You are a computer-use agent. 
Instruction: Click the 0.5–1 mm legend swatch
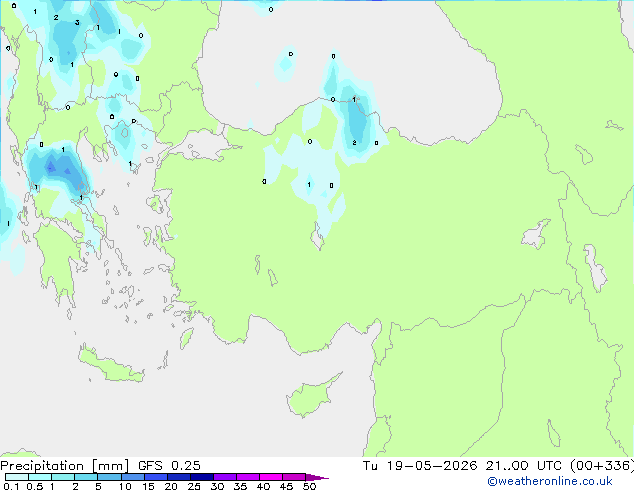[x=40, y=477]
